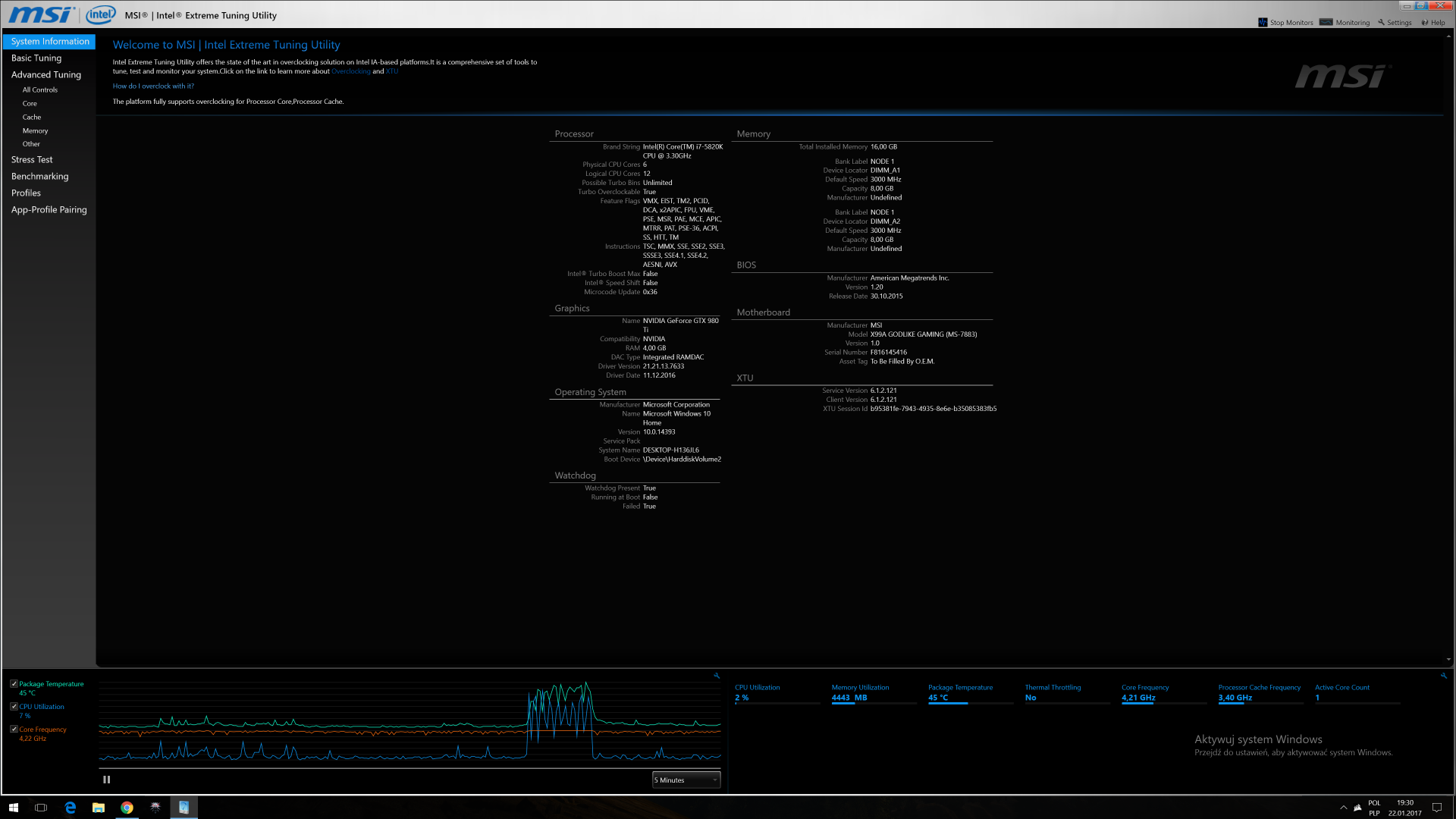This screenshot has height=819, width=1456.
Task: Click the MSI logo in the title bar
Action: click(41, 14)
